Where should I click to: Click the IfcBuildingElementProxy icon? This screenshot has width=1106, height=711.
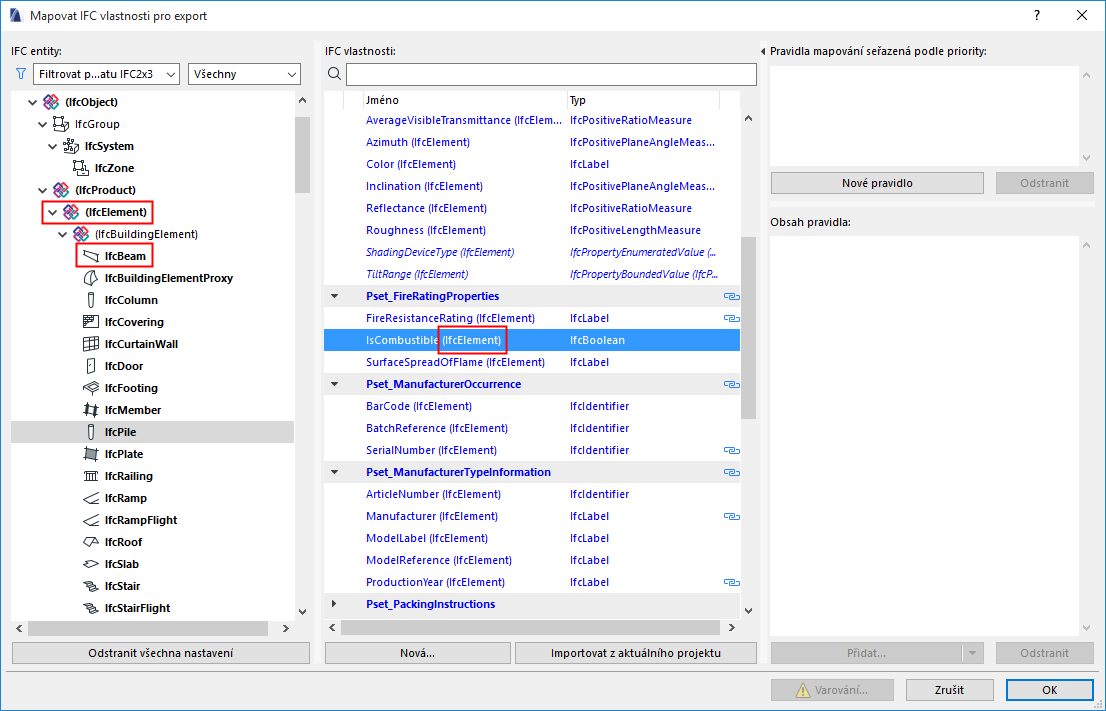[x=91, y=278]
